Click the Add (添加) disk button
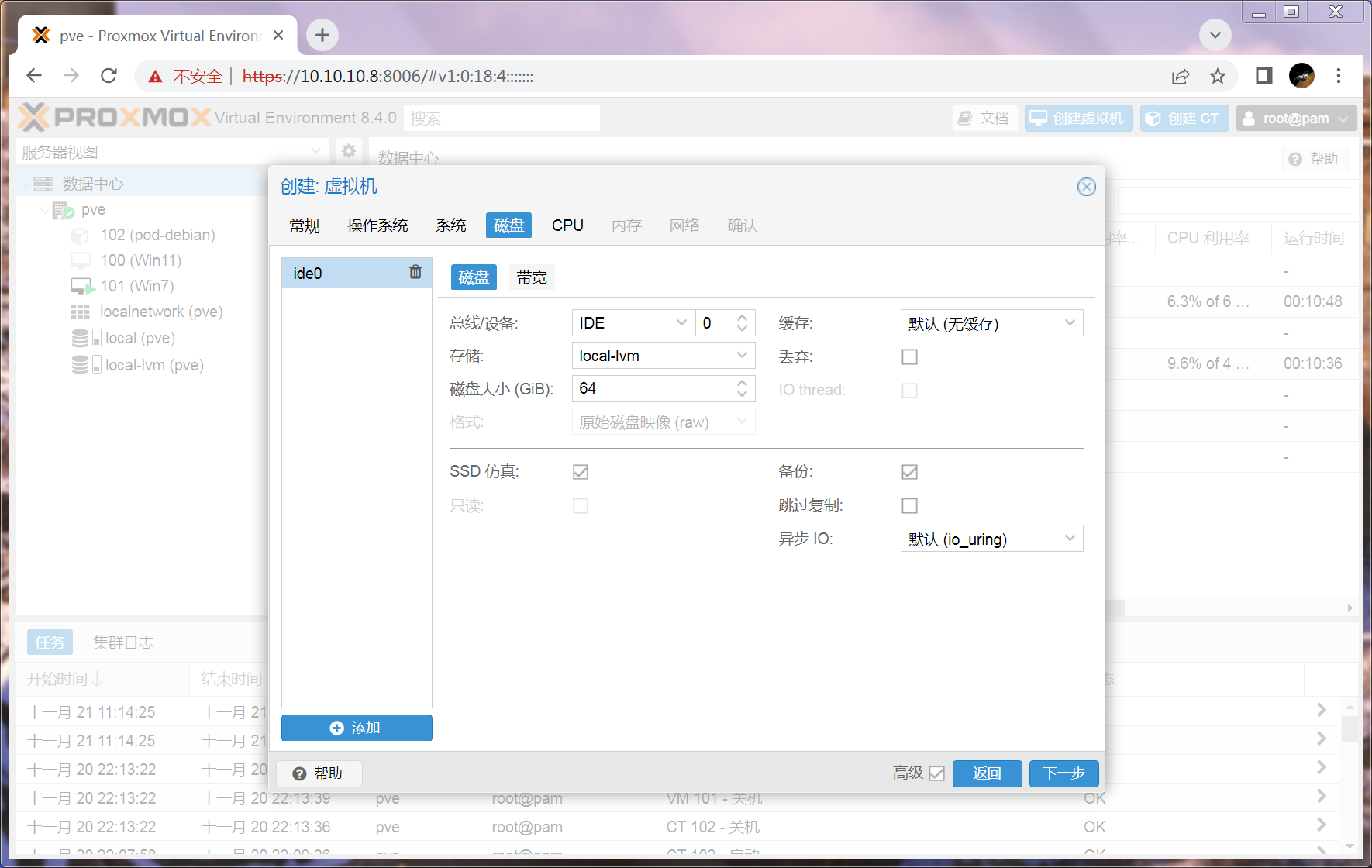This screenshot has width=1372, height=868. (357, 728)
